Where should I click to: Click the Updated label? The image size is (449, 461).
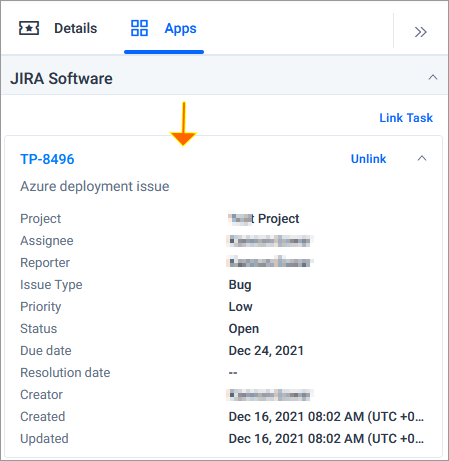pyautogui.click(x=44, y=439)
